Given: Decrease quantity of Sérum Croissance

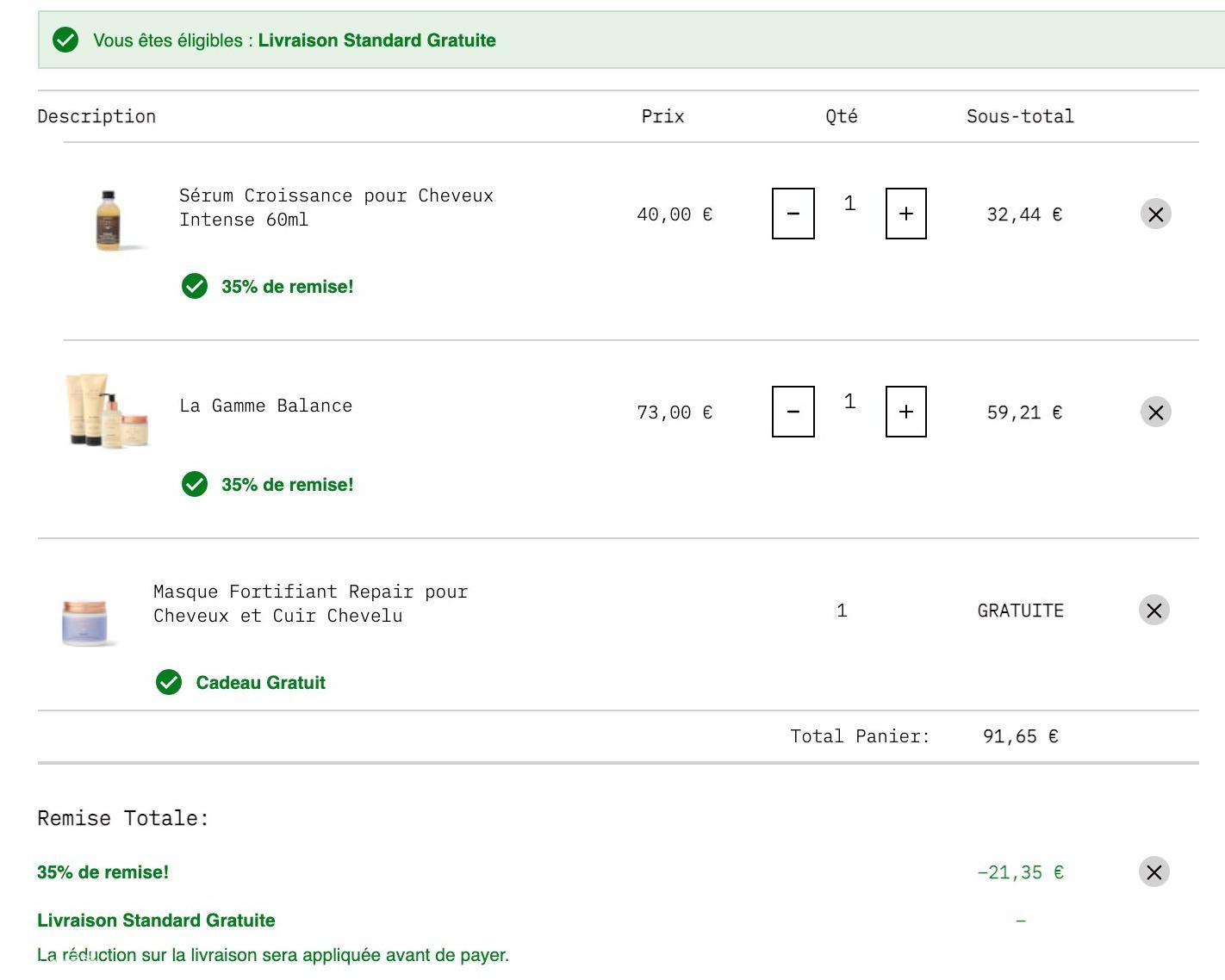Looking at the screenshot, I should pos(793,214).
